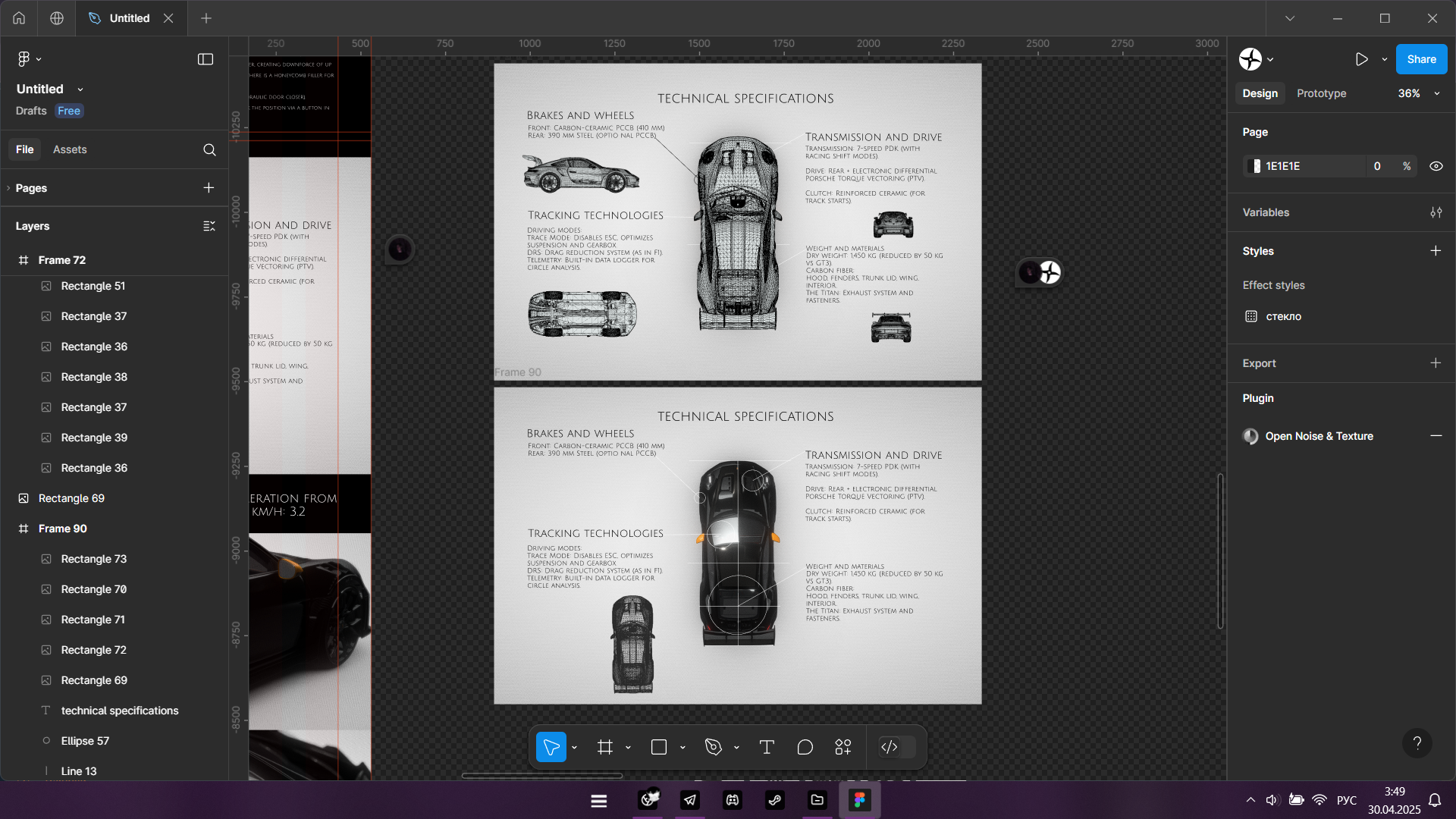The width and height of the screenshot is (1456, 819).
Task: Click the blue Share button
Action: click(1421, 59)
